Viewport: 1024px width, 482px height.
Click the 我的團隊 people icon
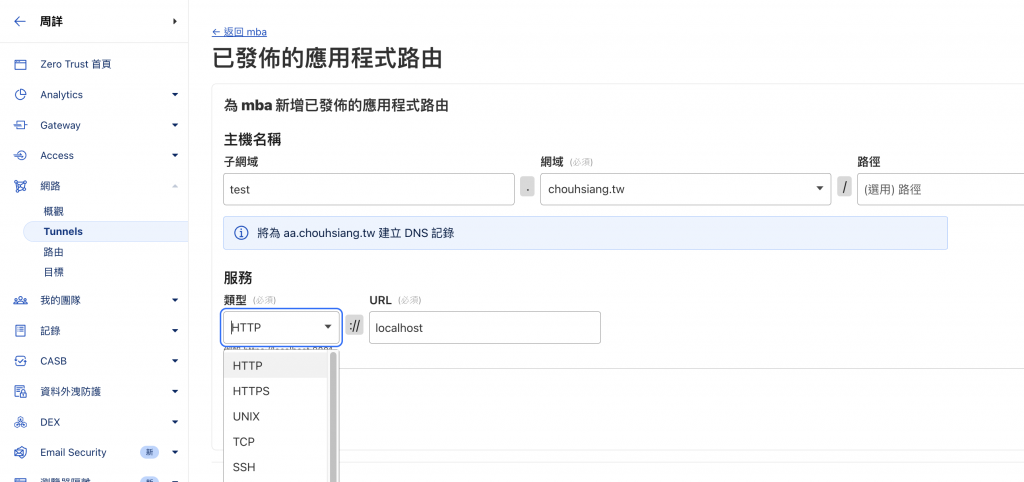20,300
